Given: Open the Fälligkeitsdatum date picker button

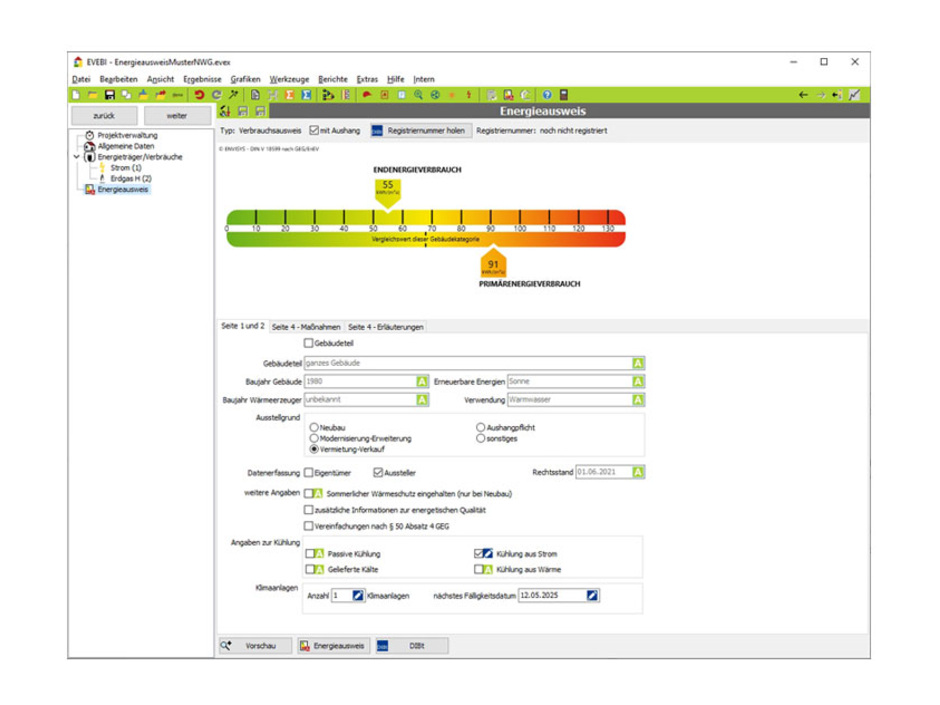Looking at the screenshot, I should click(x=592, y=595).
